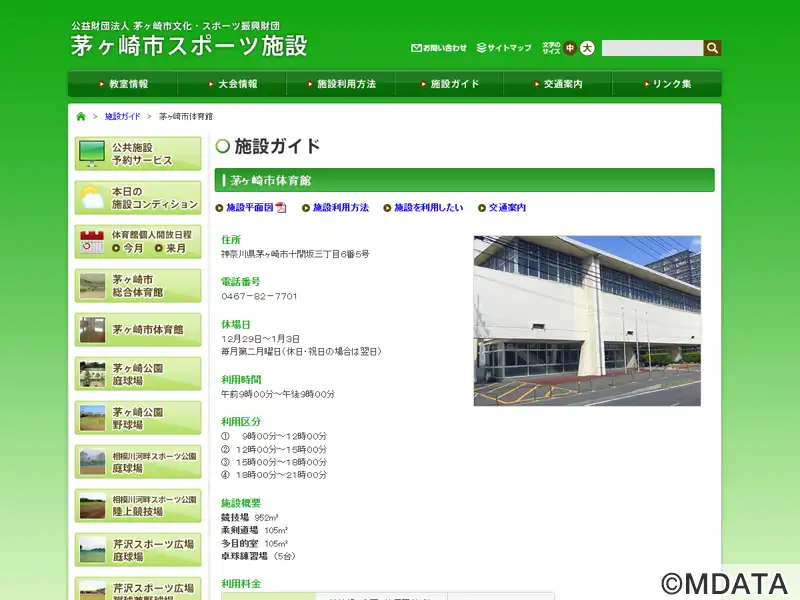800x600 pixels.
Task: Click the calendar icon on 体育館個人開放日程
Action: (92, 242)
